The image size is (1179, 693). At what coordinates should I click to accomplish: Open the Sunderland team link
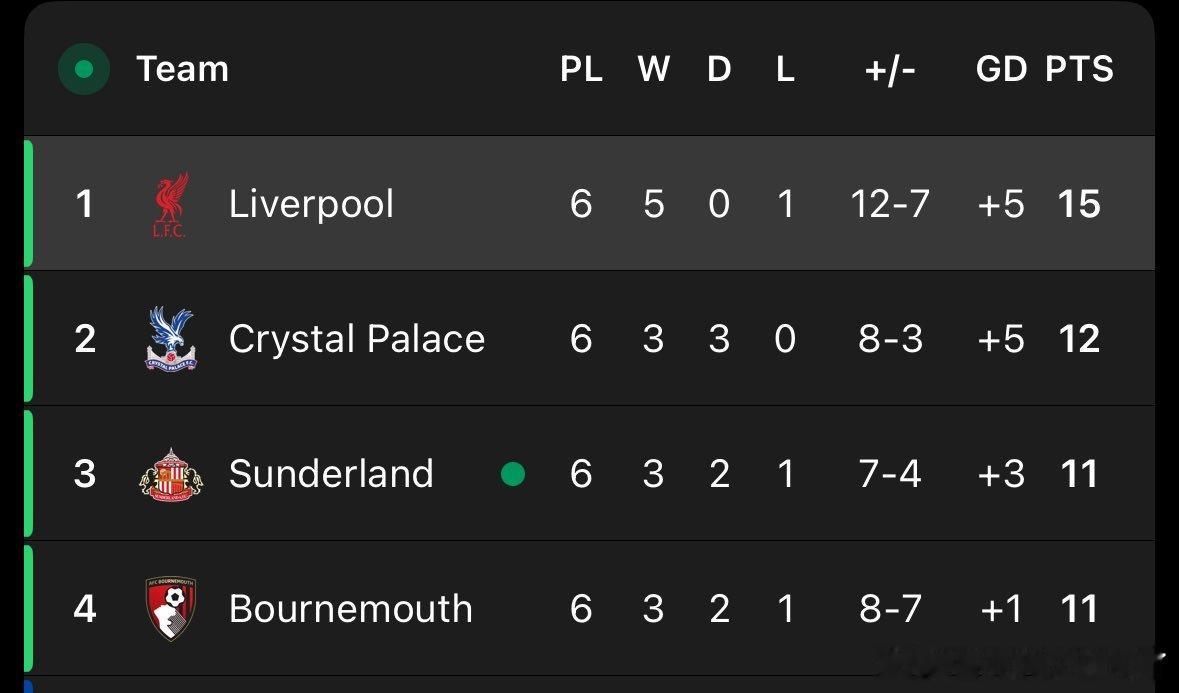point(331,474)
